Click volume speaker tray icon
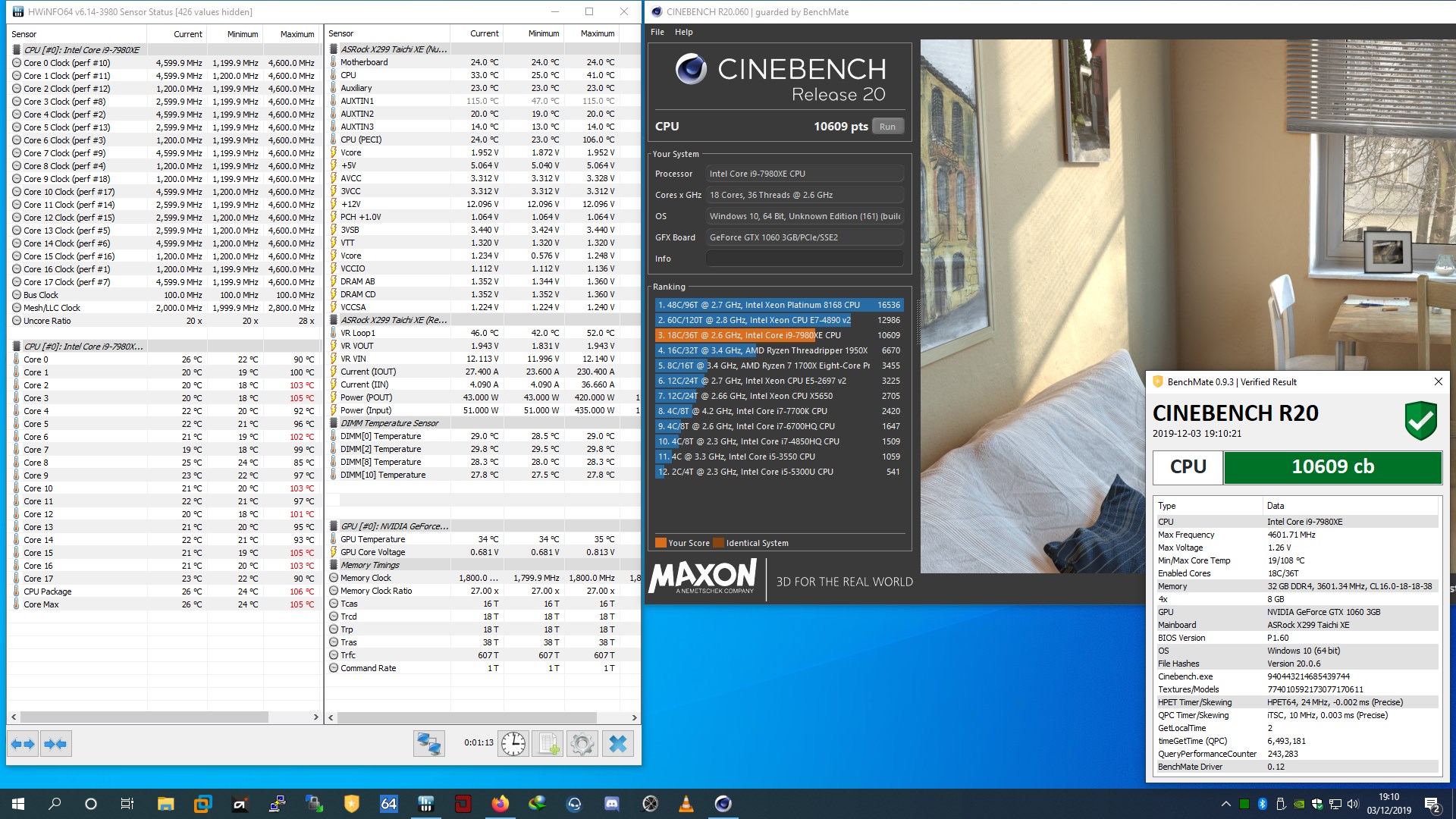 pos(1353,804)
